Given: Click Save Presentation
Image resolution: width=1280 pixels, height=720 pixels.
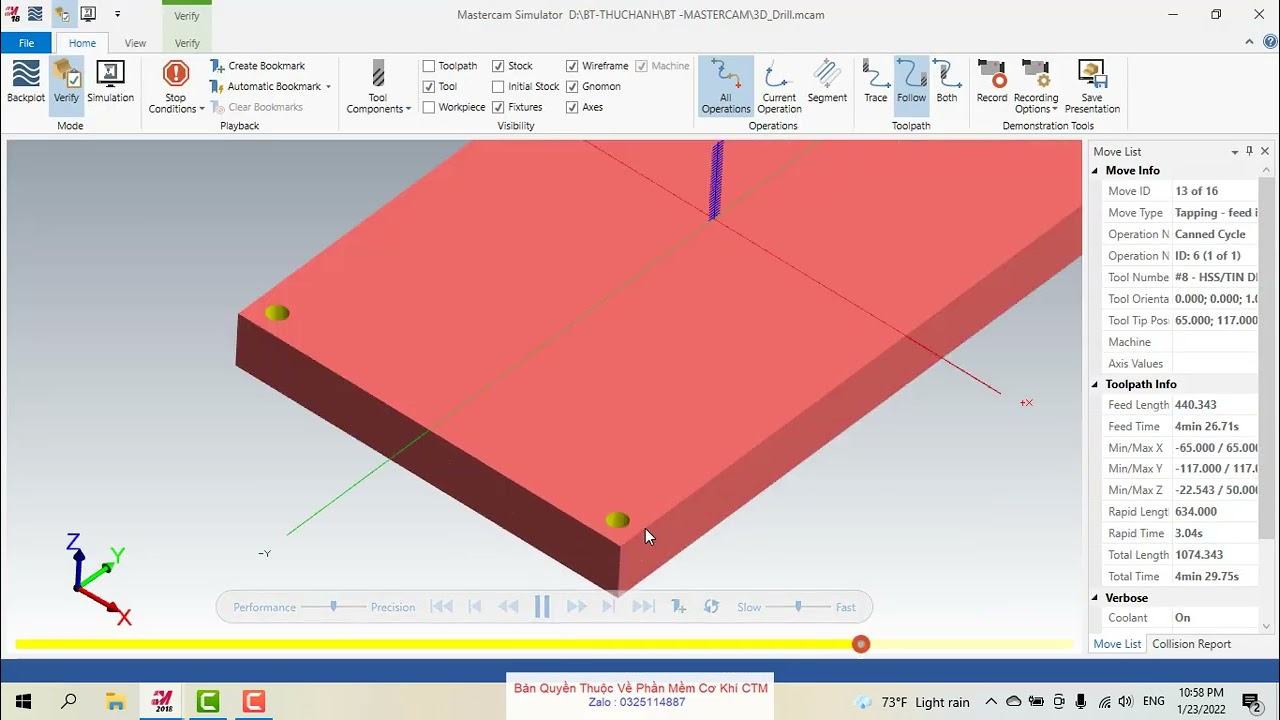Looking at the screenshot, I should coord(1092,87).
